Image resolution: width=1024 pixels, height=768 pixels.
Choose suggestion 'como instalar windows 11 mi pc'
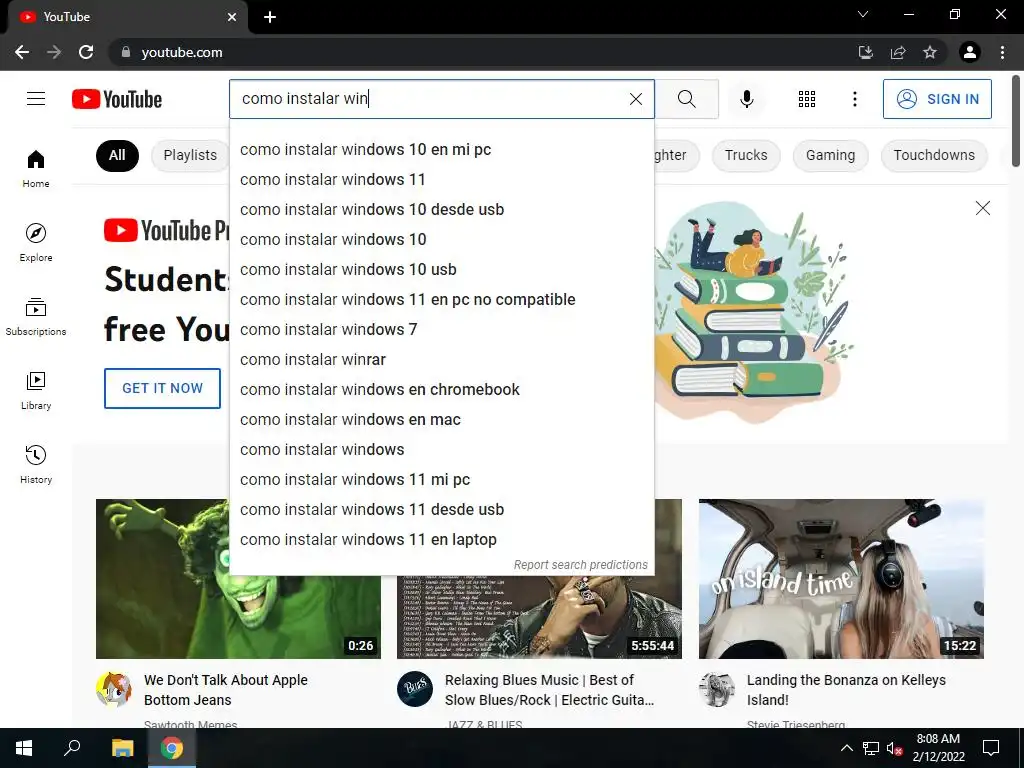click(x=441, y=480)
